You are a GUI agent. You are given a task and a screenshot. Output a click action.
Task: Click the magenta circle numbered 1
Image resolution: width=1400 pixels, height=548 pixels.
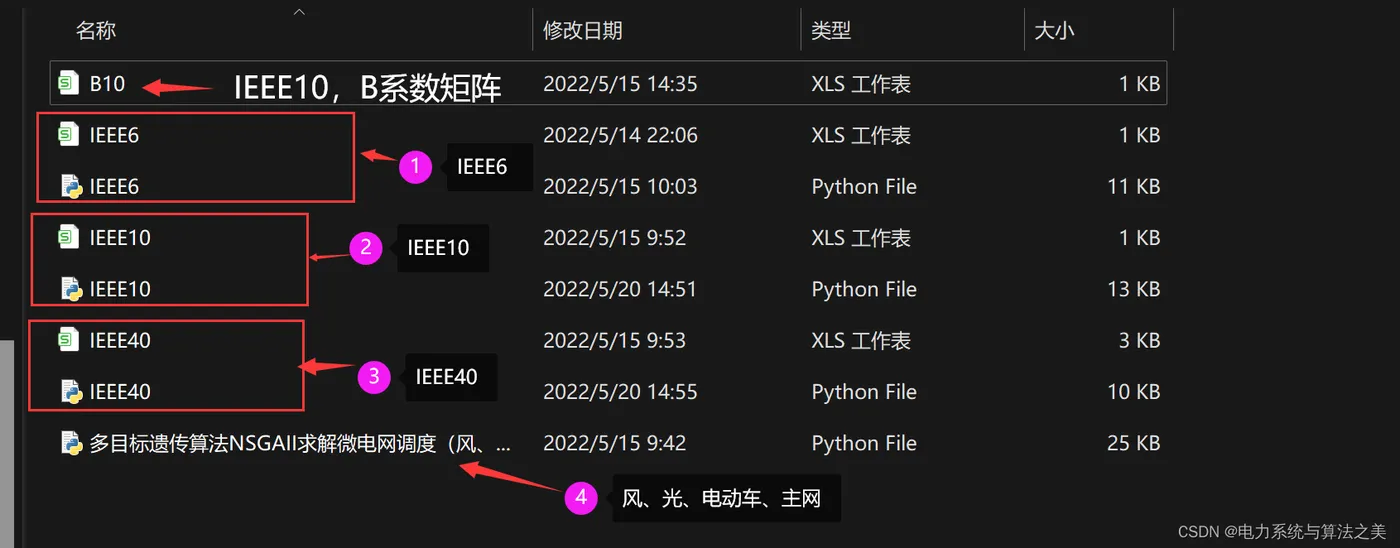pos(415,167)
